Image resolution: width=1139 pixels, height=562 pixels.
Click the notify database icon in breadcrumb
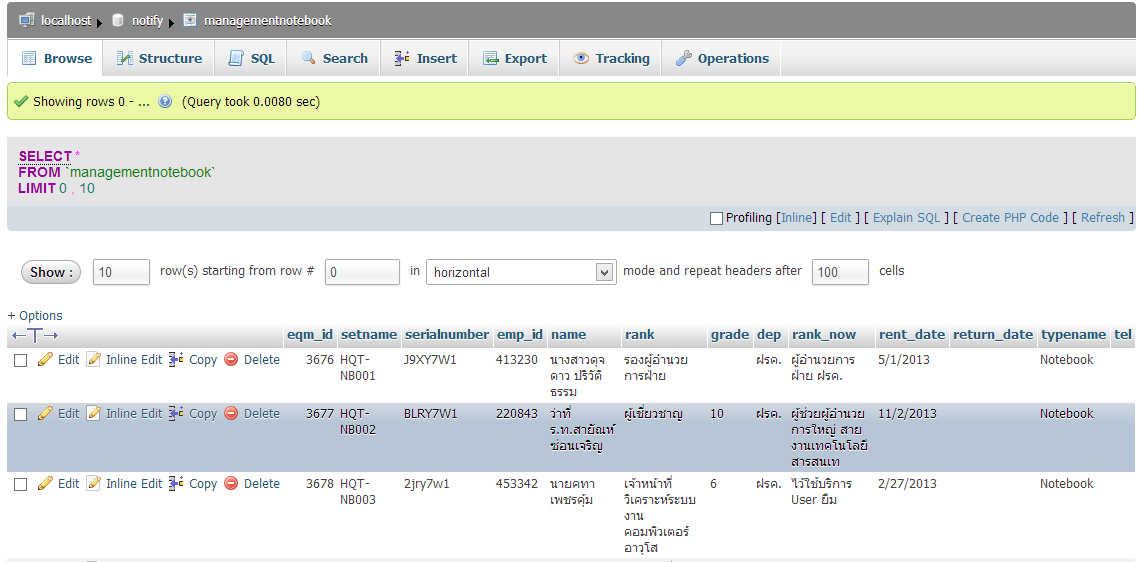(x=118, y=20)
